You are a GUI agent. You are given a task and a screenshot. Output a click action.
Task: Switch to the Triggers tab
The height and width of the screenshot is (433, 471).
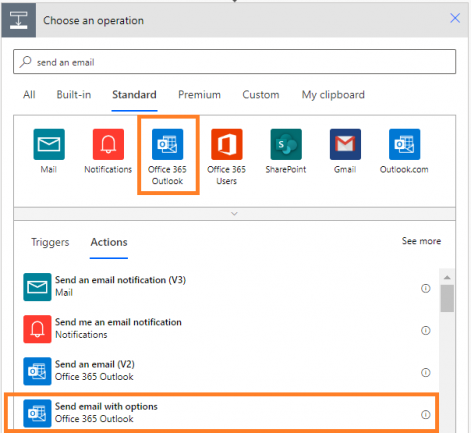(x=50, y=242)
